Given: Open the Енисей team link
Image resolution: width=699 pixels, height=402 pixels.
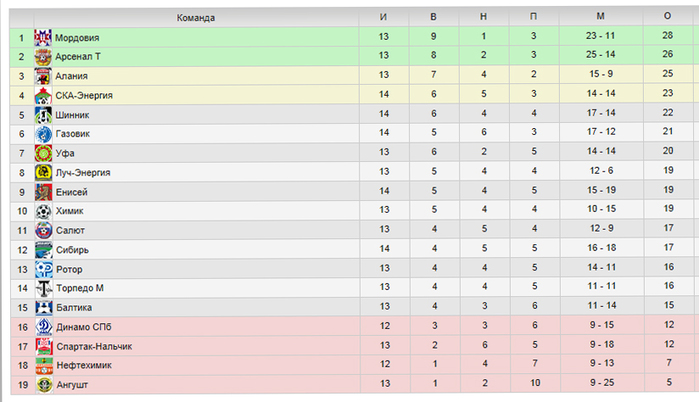Looking at the screenshot, I should tap(71, 192).
